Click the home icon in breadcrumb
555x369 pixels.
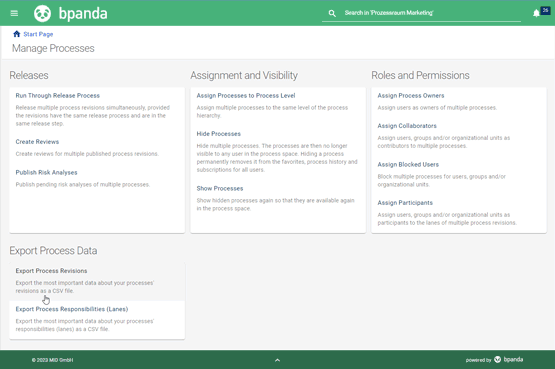[x=17, y=34]
